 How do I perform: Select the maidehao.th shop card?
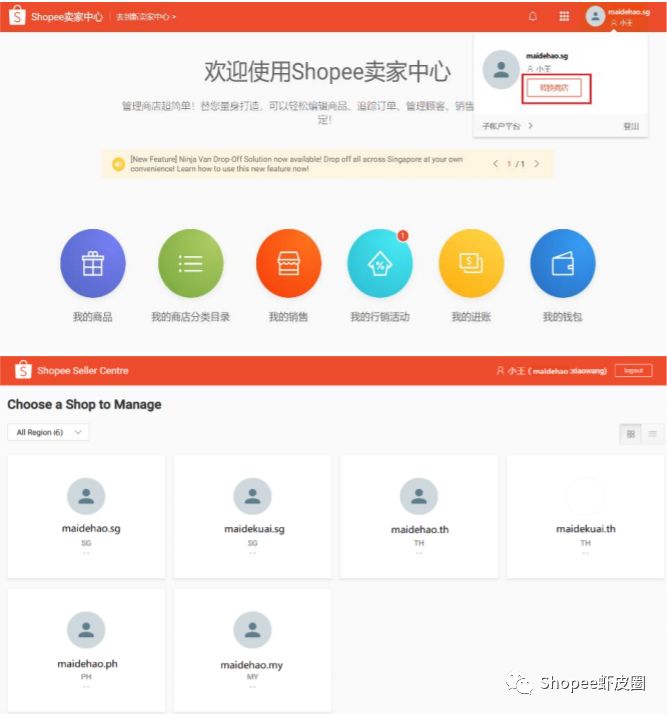point(419,517)
